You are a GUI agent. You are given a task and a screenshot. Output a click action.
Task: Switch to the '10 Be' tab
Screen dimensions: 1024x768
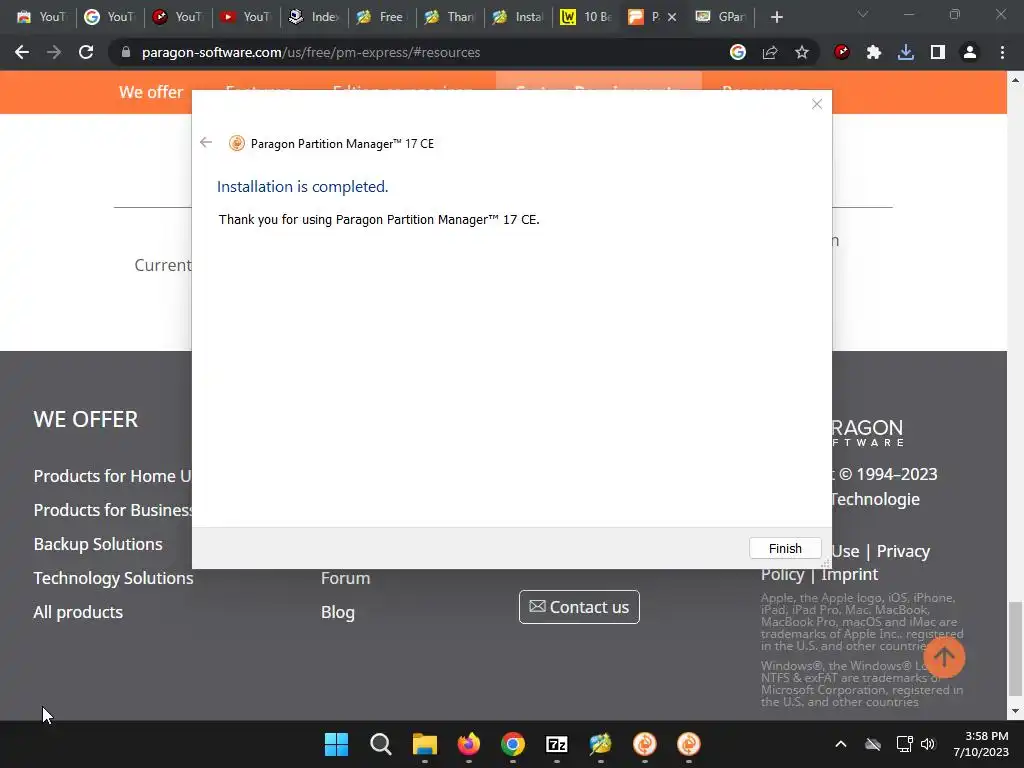tap(586, 17)
